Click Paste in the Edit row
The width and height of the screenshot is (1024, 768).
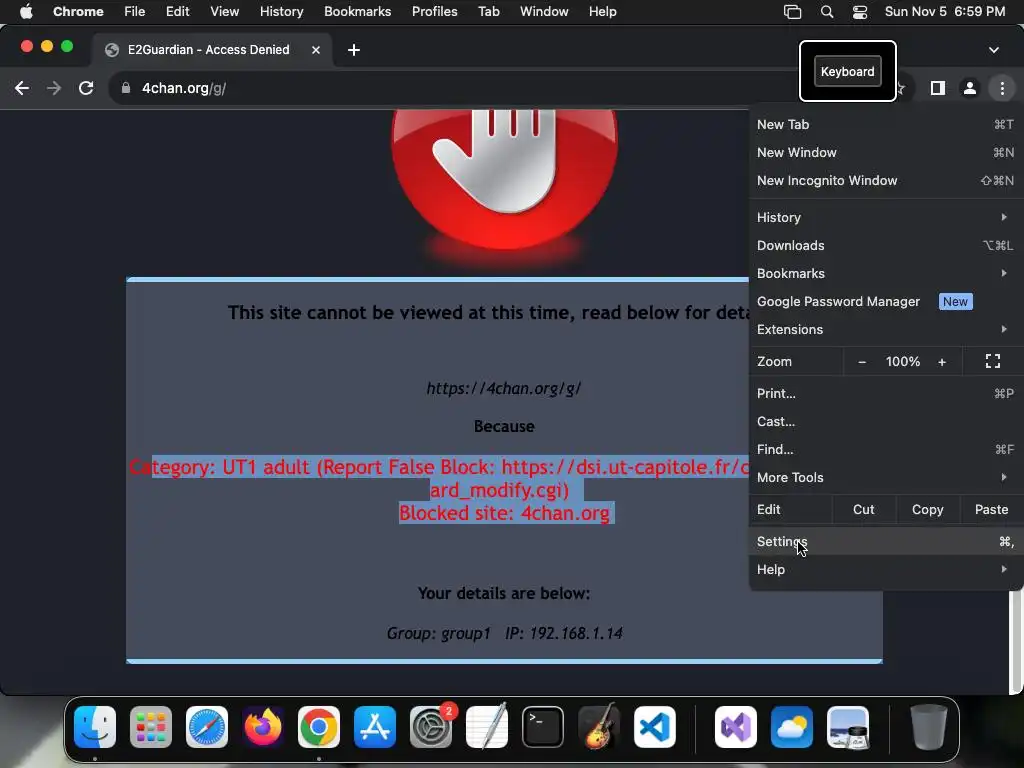991,509
